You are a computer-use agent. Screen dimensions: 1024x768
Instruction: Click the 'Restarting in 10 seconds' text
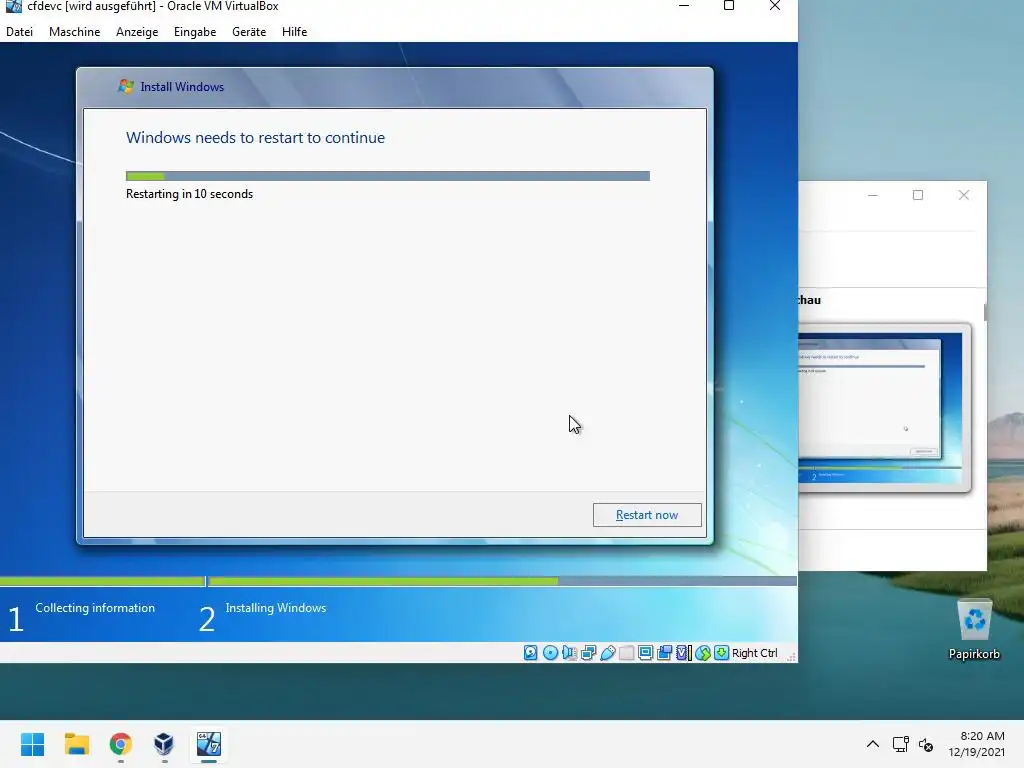[189, 194]
